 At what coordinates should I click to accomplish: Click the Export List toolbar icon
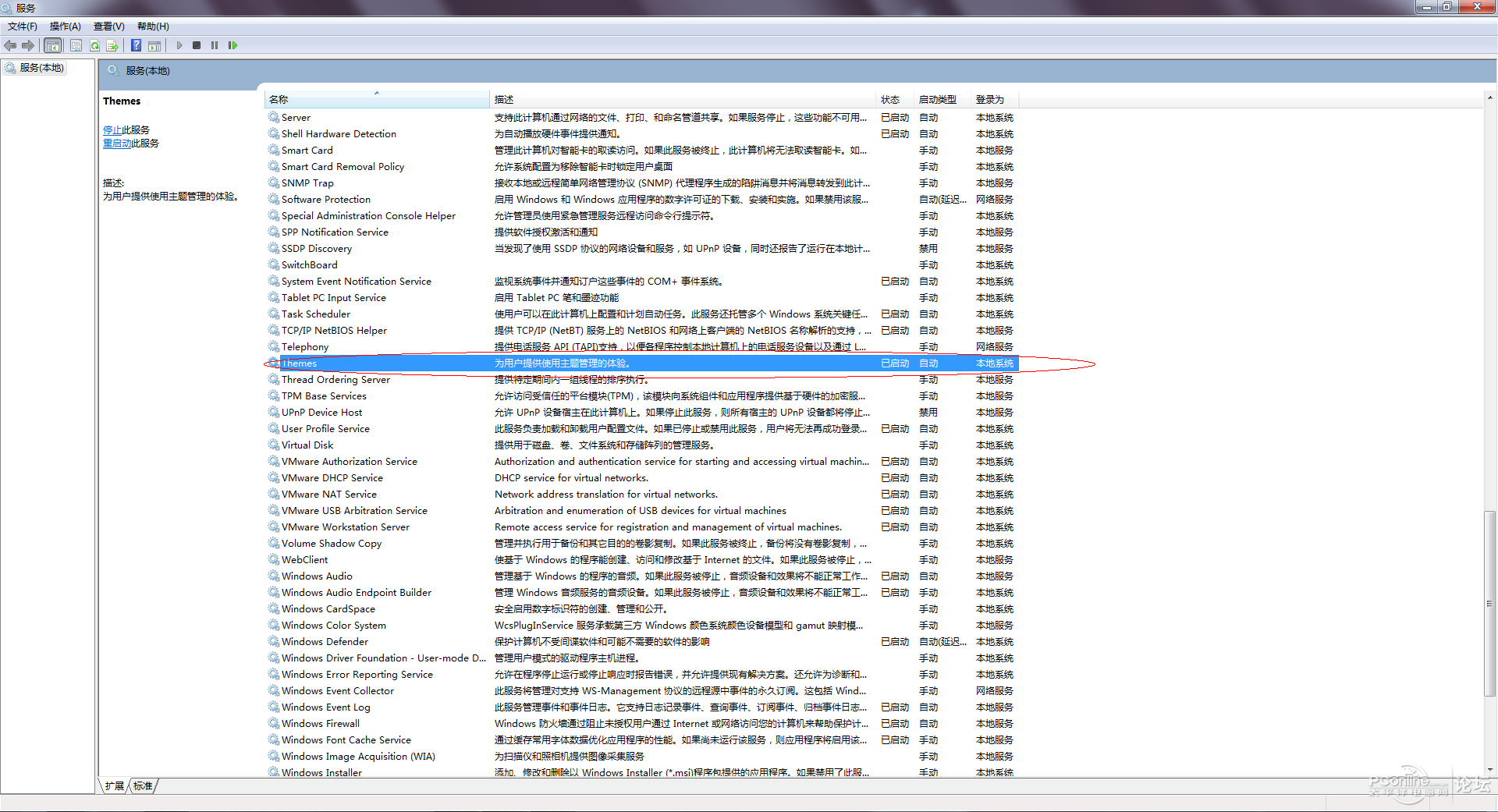point(112,45)
